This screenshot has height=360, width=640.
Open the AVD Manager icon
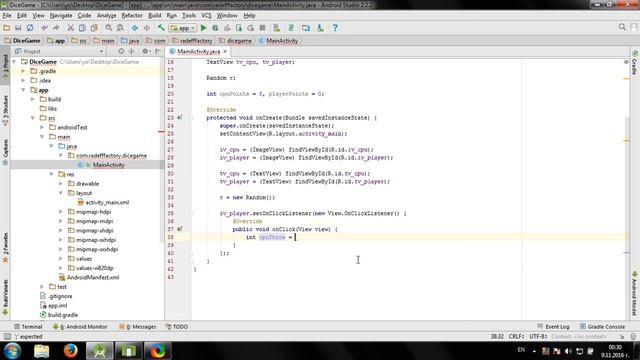pyautogui.click(x=277, y=28)
